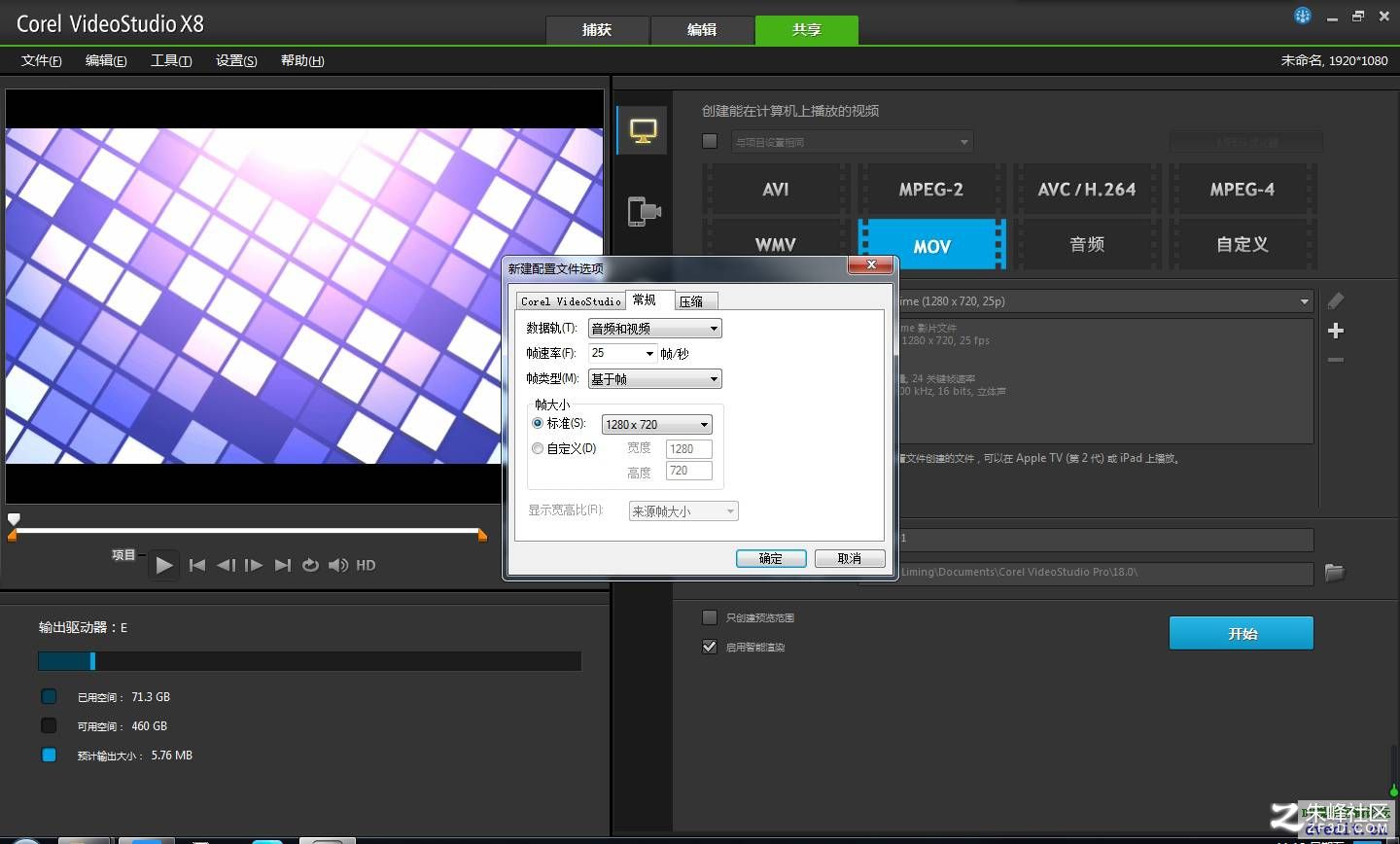Viewport: 1400px width, 844px height.
Task: Open the 文件(F) menu
Action: pos(42,60)
